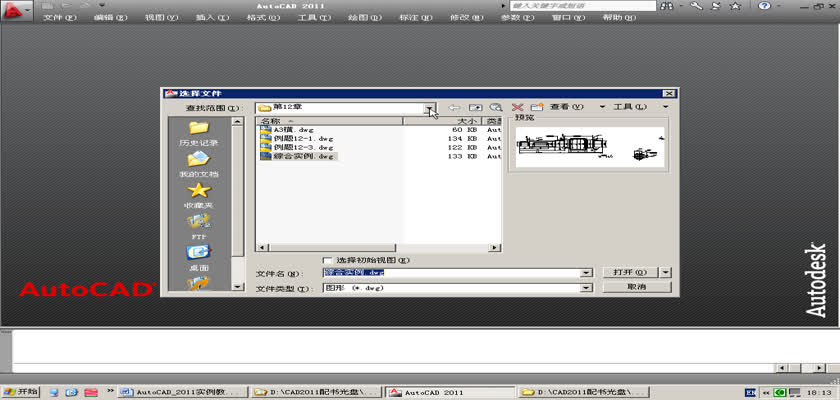The height and width of the screenshot is (400, 840).
Task: Click the wrench subscription center icon
Action: (x=696, y=6)
